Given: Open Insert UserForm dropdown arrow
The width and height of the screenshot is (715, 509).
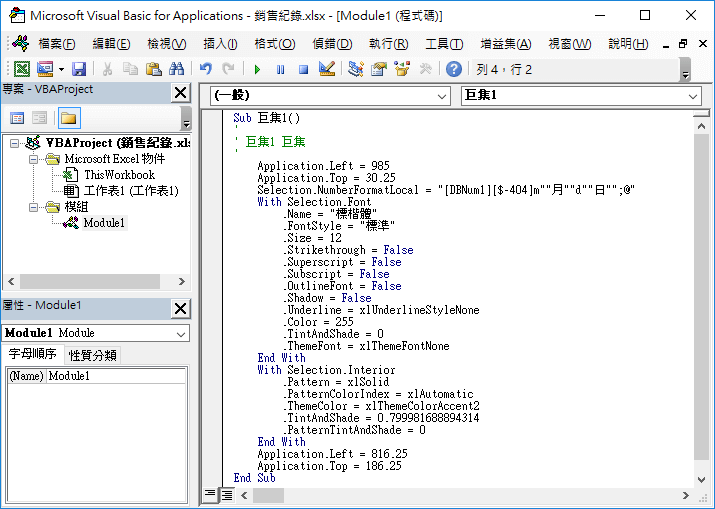Looking at the screenshot, I should 61,69.
